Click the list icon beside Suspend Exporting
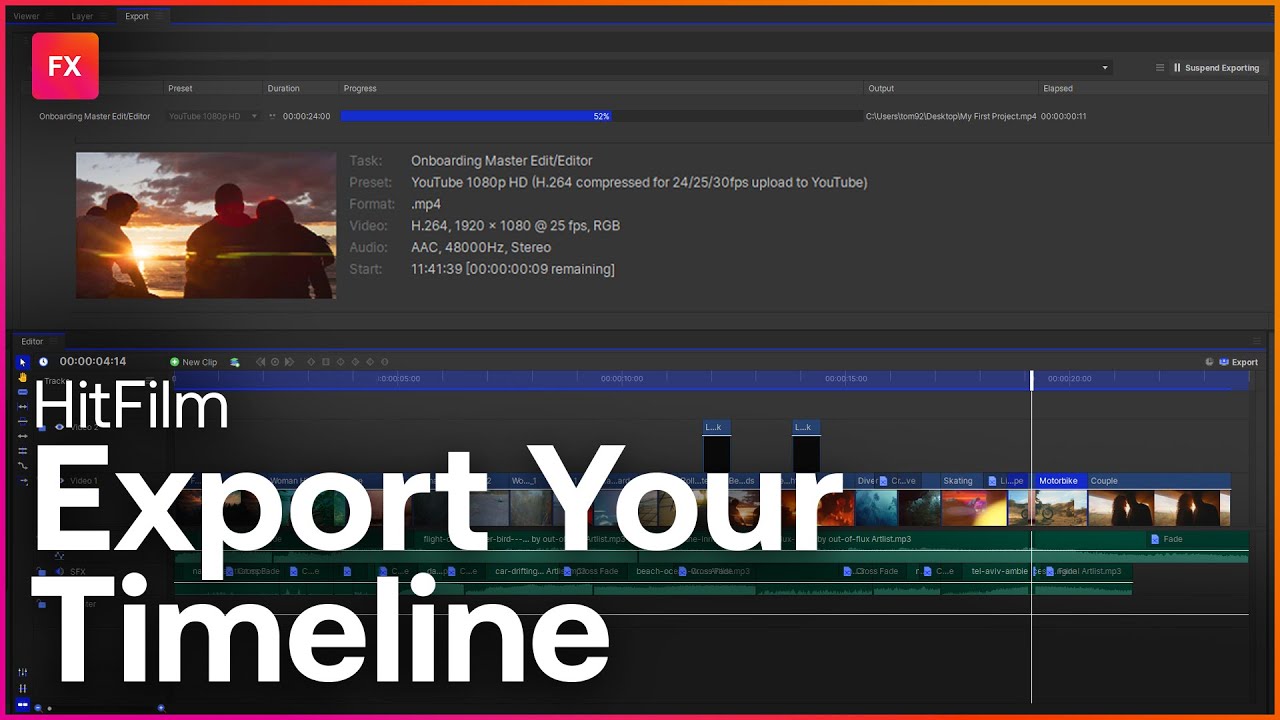Image resolution: width=1280 pixels, height=720 pixels. [1160, 68]
